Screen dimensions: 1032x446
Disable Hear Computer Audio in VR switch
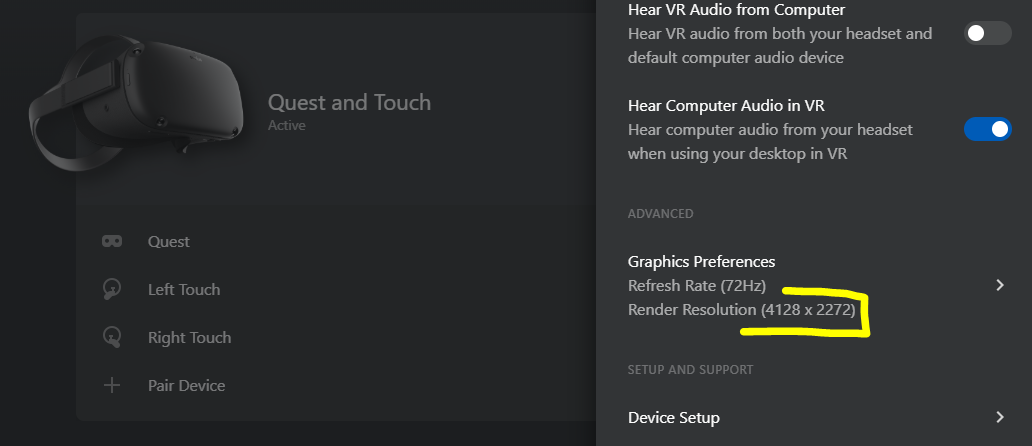(x=988, y=129)
